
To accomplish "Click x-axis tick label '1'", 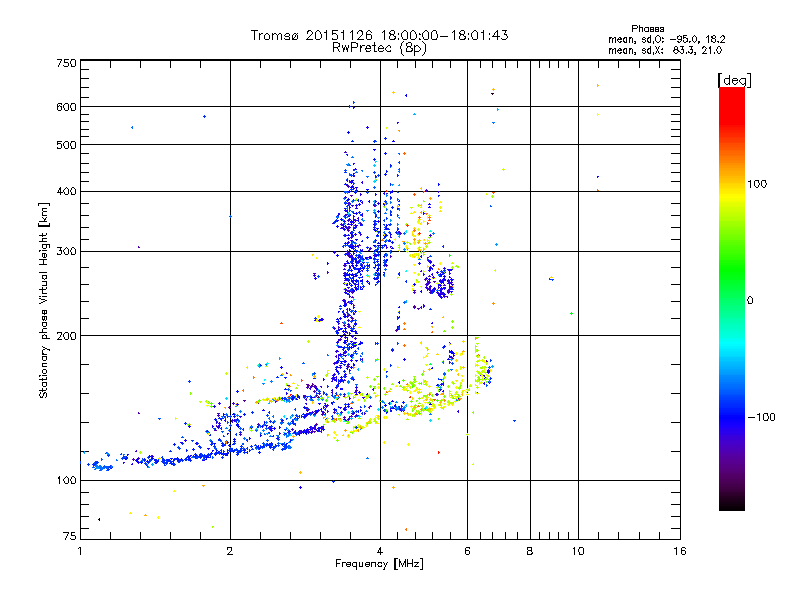I will [x=80, y=551].
